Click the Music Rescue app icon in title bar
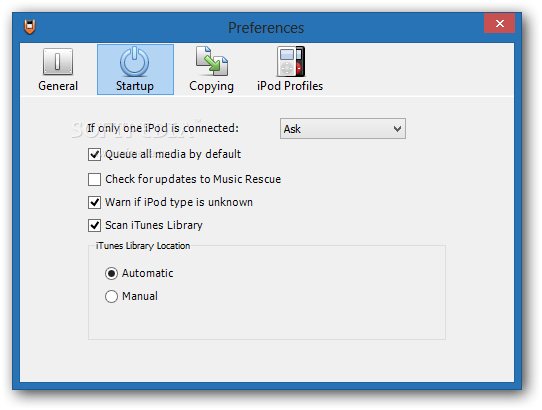Screen dimensions: 542x410 [x=30, y=27]
